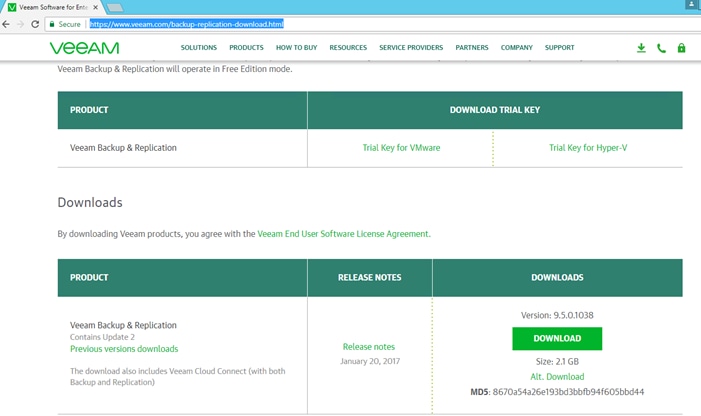
Task: Click the Version: 9.5.0.1038 text
Action: [557, 315]
